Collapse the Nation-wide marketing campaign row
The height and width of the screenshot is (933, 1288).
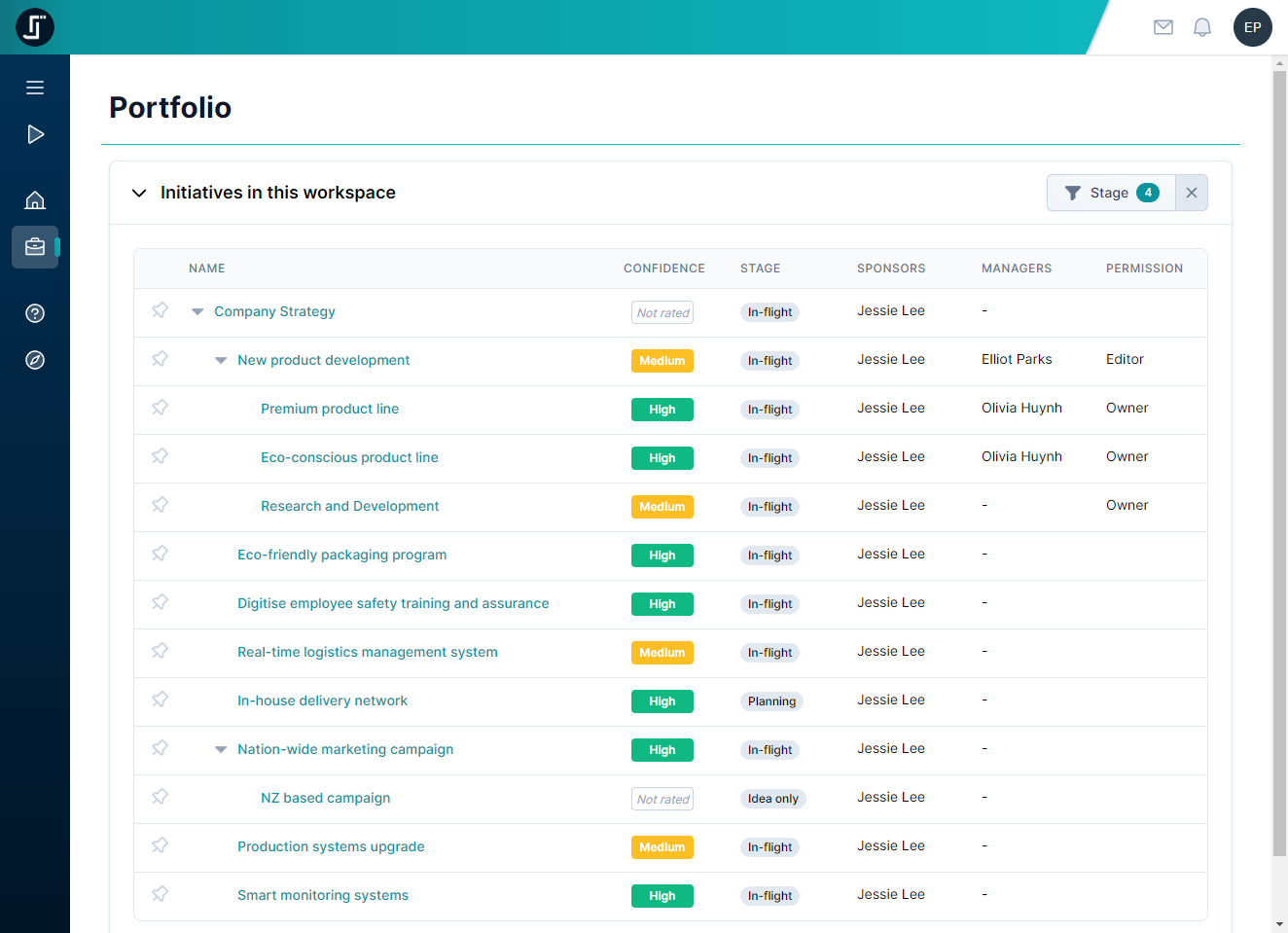(x=221, y=748)
